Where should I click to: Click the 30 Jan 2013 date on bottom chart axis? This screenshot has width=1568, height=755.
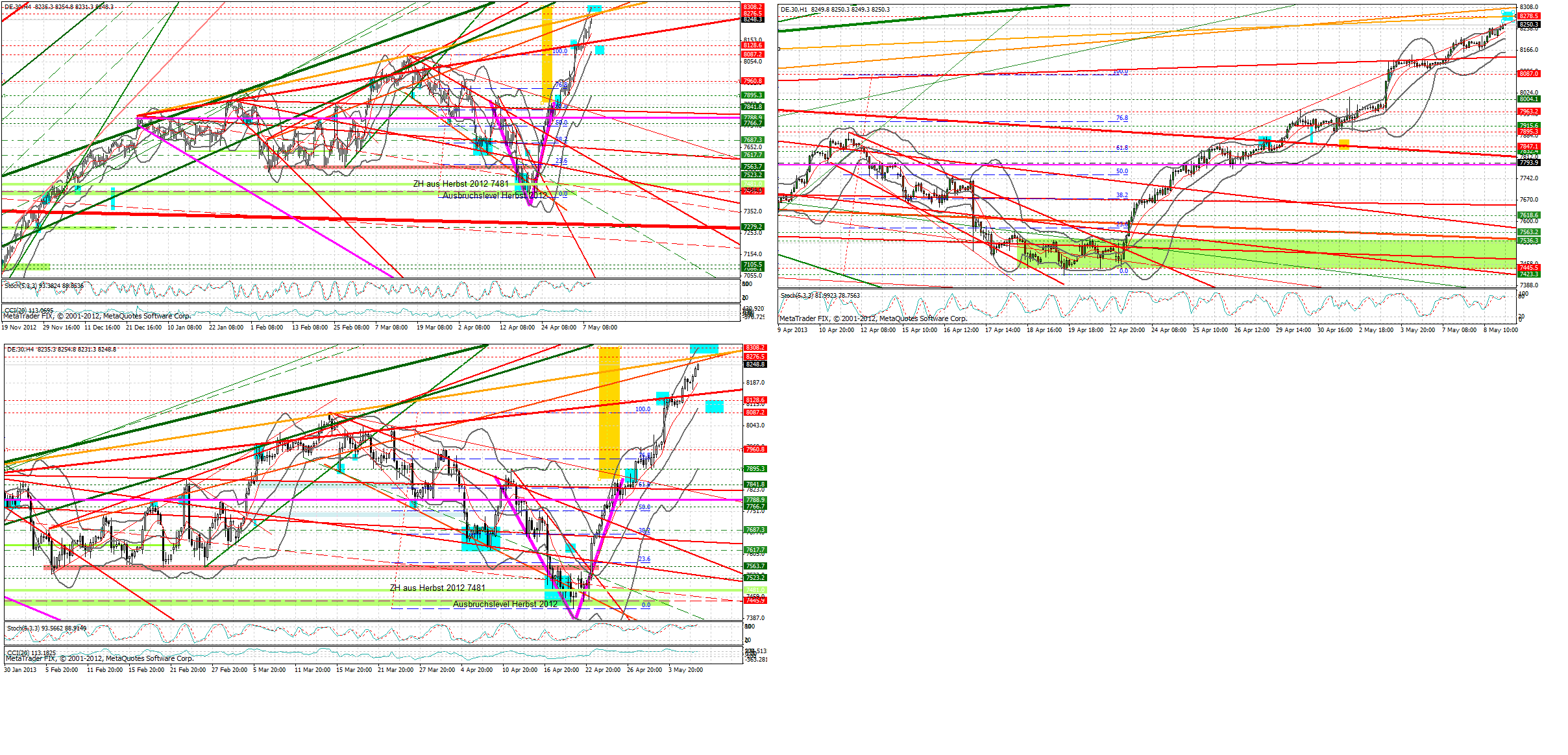click(20, 670)
